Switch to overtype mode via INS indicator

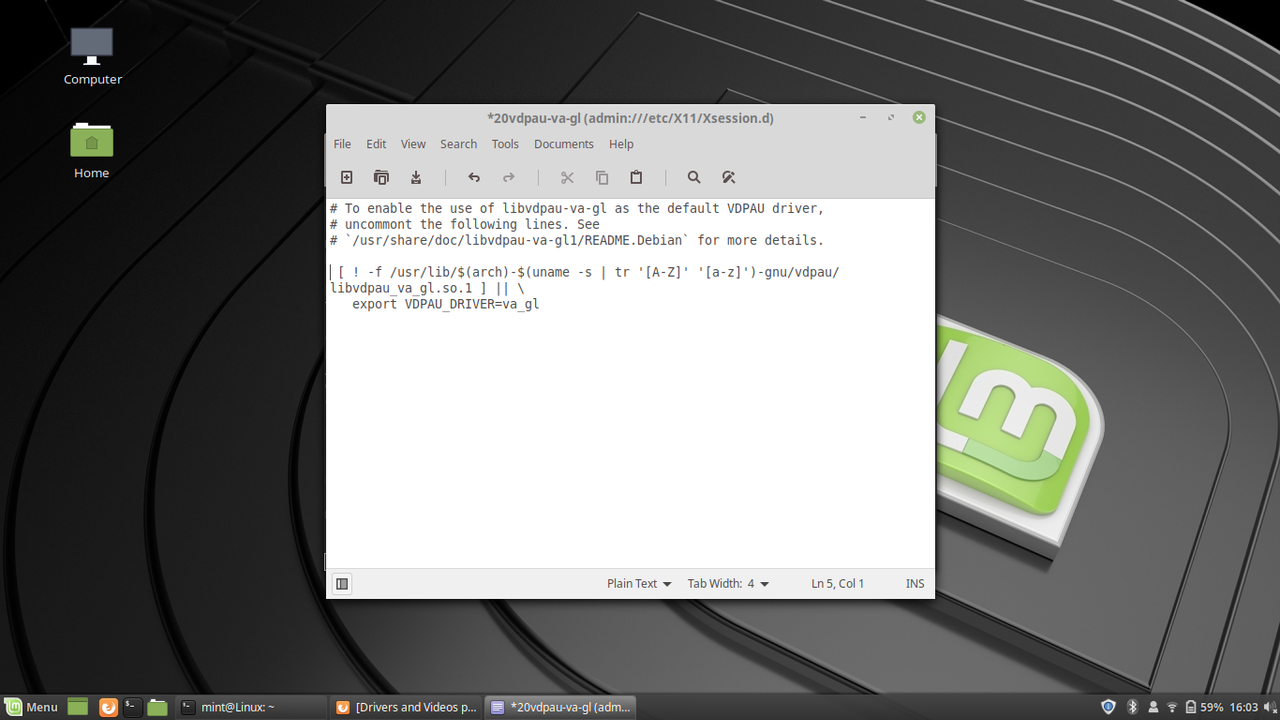click(914, 583)
